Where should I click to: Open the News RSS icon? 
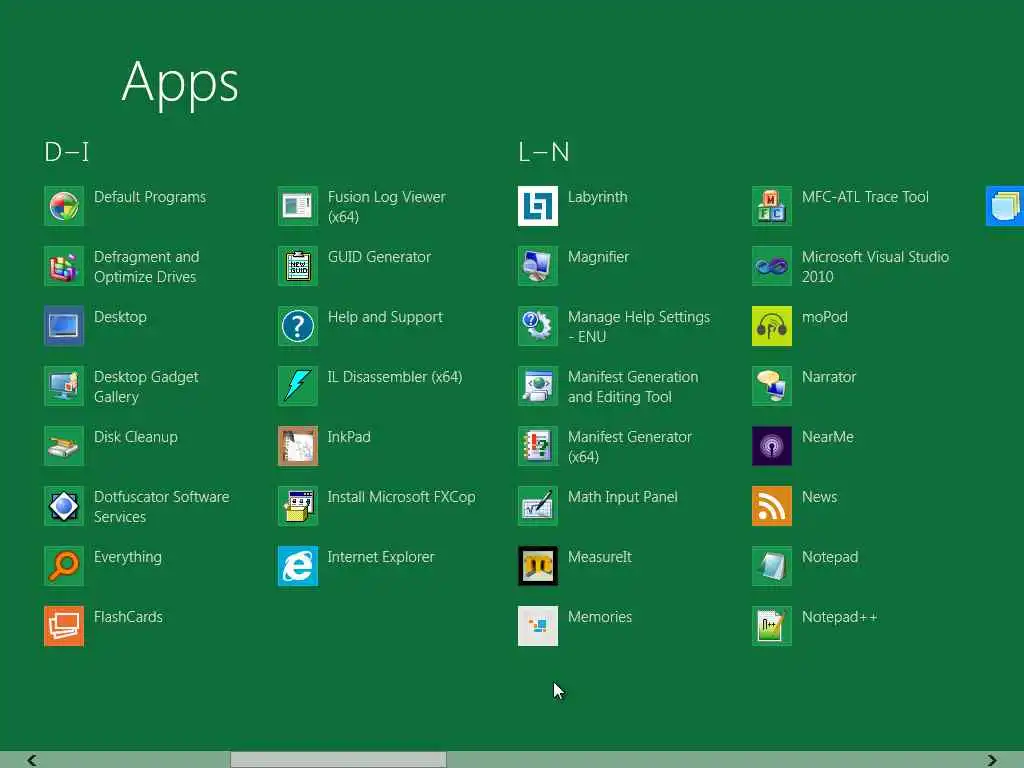click(x=772, y=506)
